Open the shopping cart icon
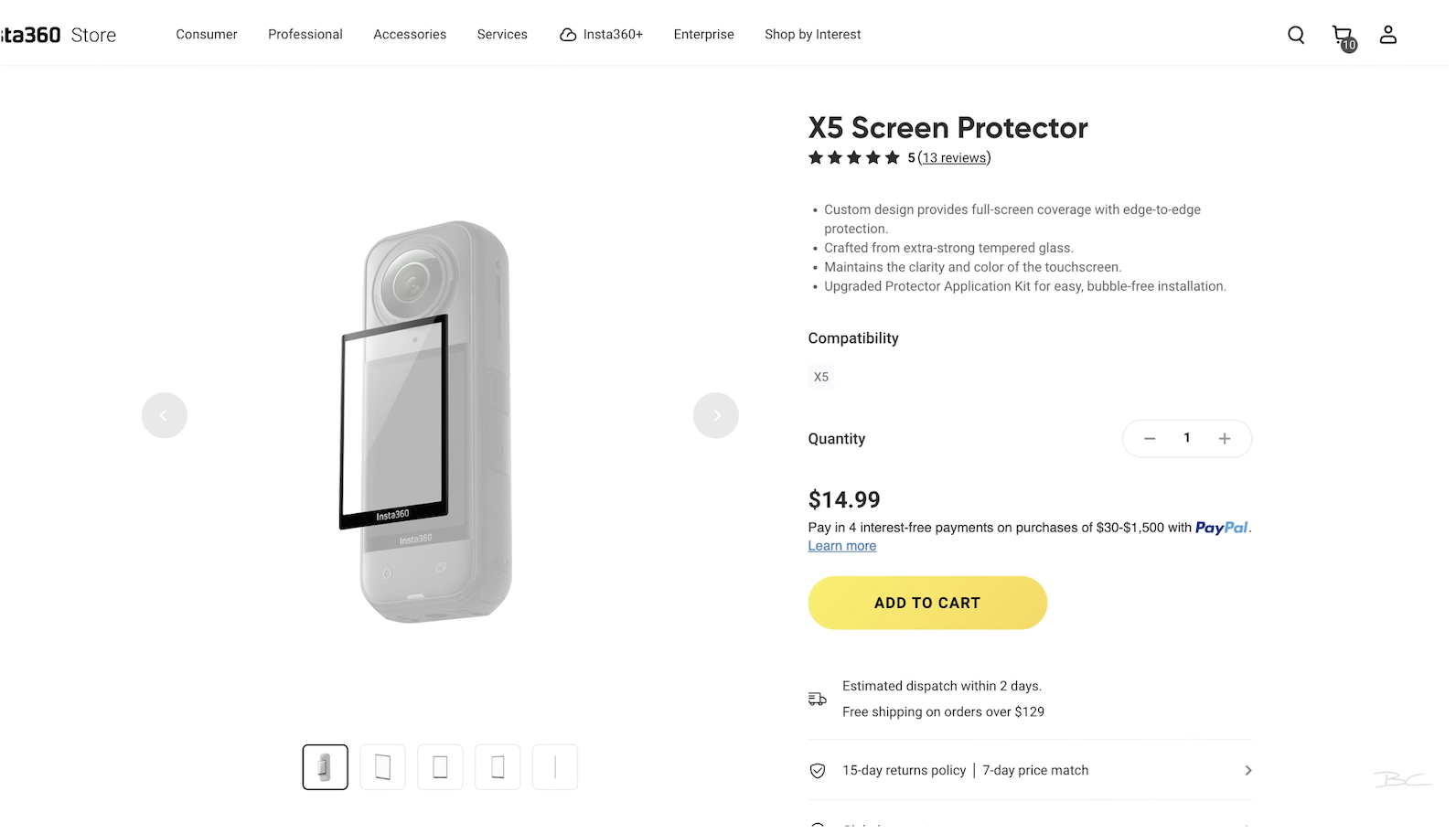1456x834 pixels. tap(1343, 36)
